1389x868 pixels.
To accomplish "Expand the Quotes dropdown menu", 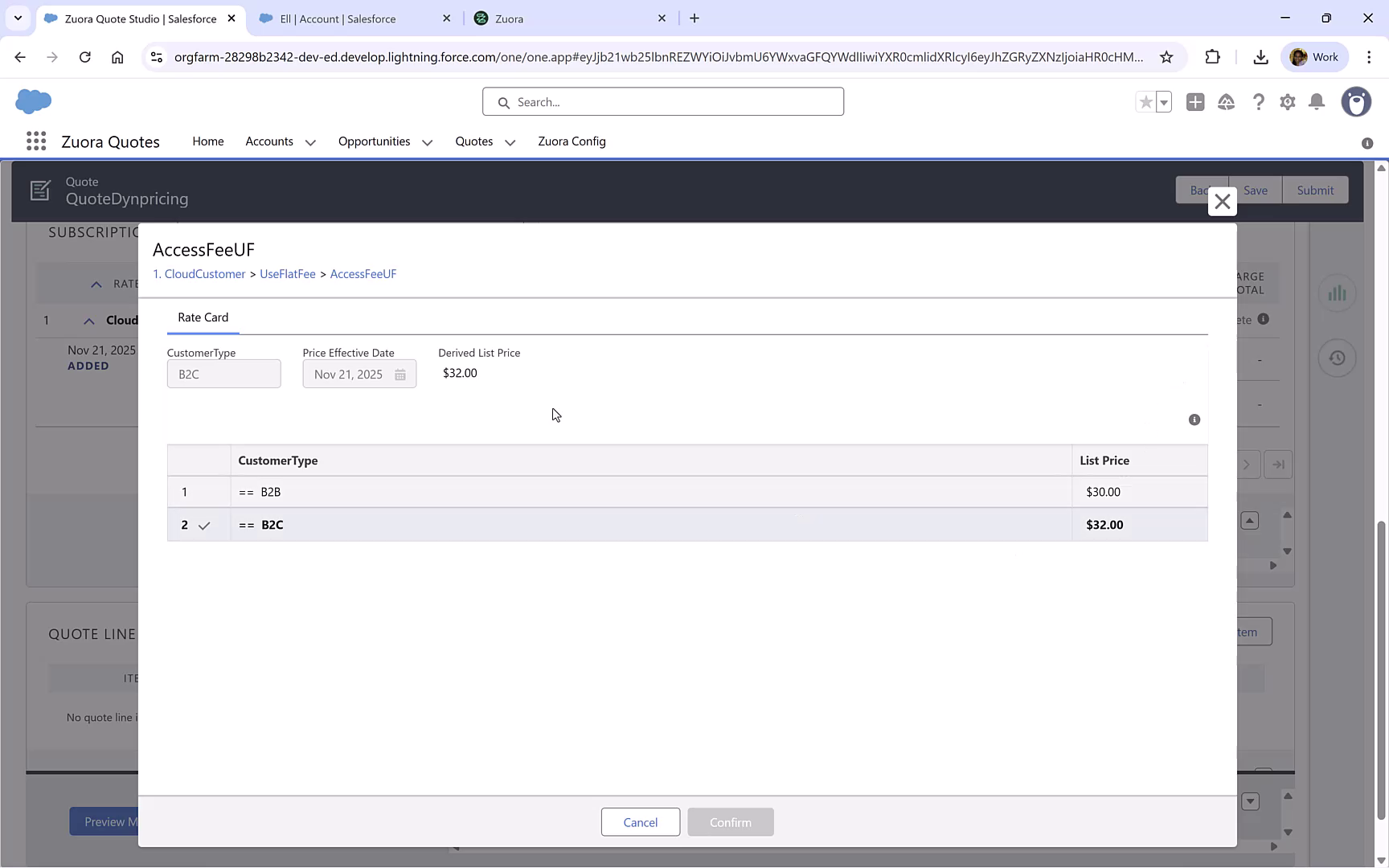I will click(x=510, y=141).
